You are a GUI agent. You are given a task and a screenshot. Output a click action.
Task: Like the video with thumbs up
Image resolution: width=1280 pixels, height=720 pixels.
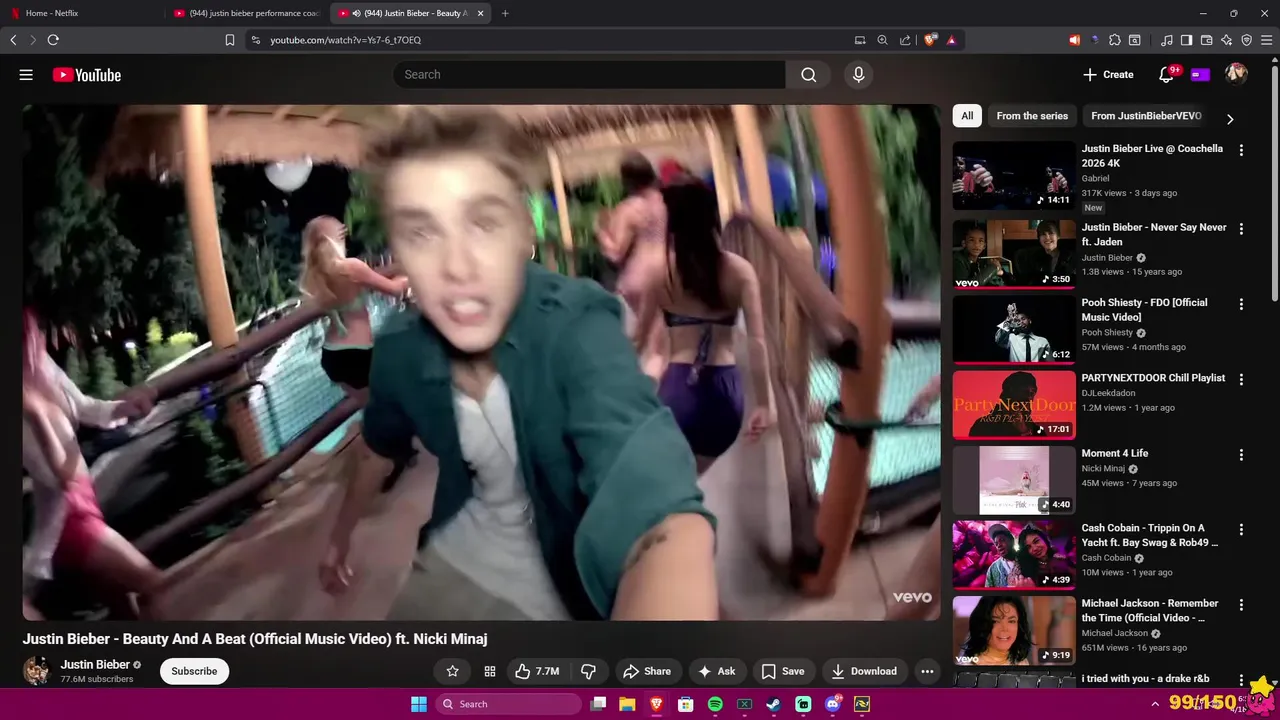tap(537, 671)
